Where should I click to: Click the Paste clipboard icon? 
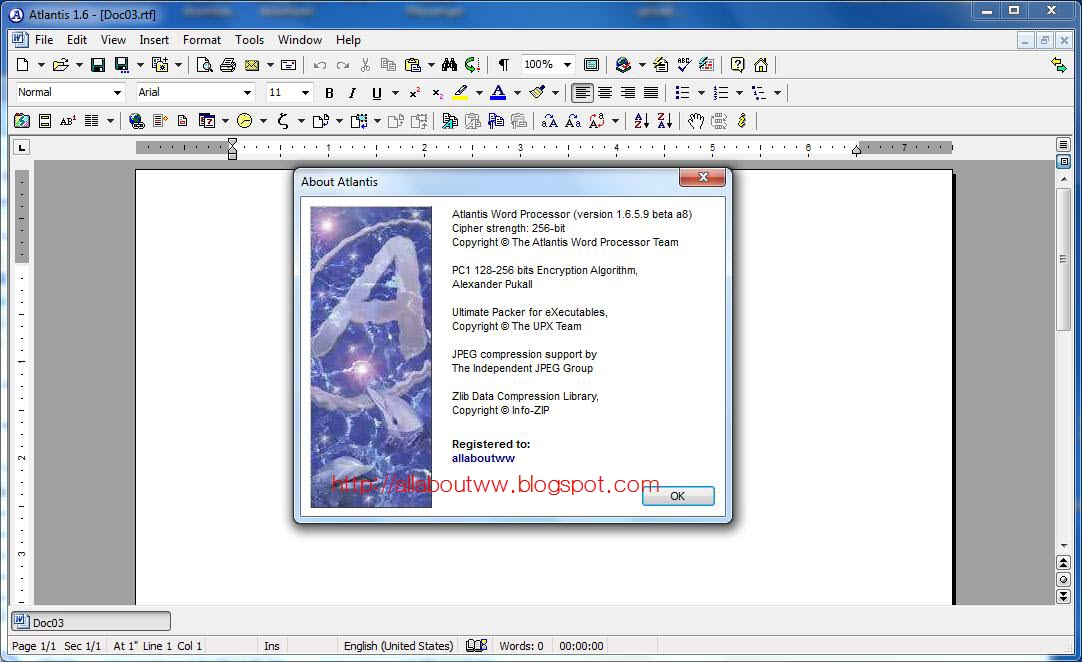tap(413, 65)
